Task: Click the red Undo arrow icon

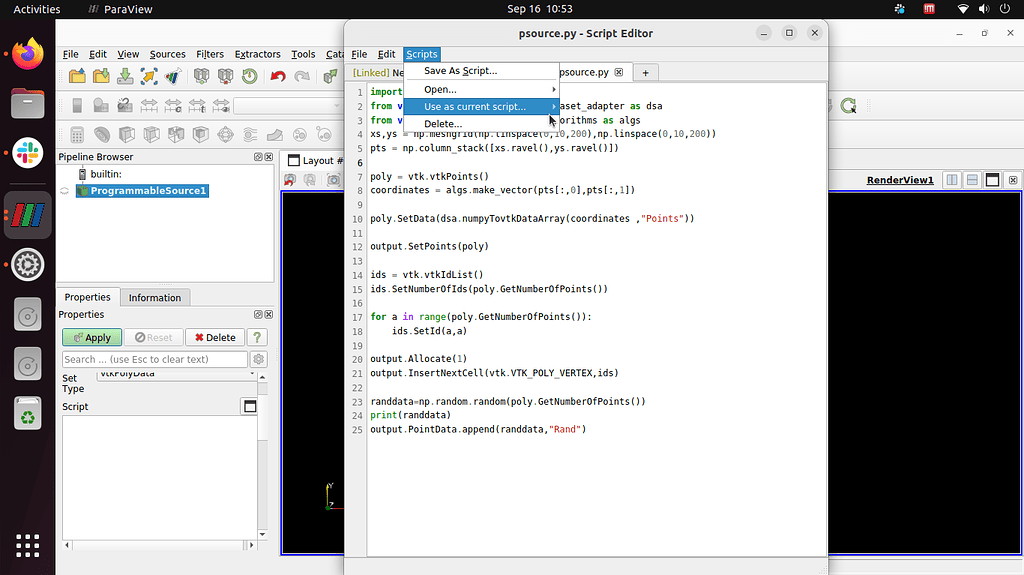Action: (278, 77)
